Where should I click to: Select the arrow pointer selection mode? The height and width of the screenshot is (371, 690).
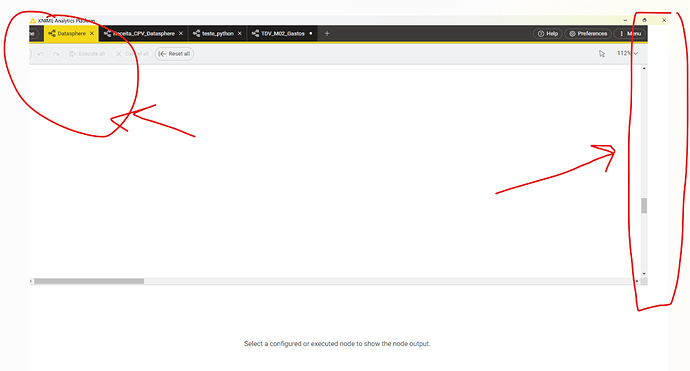tap(602, 54)
